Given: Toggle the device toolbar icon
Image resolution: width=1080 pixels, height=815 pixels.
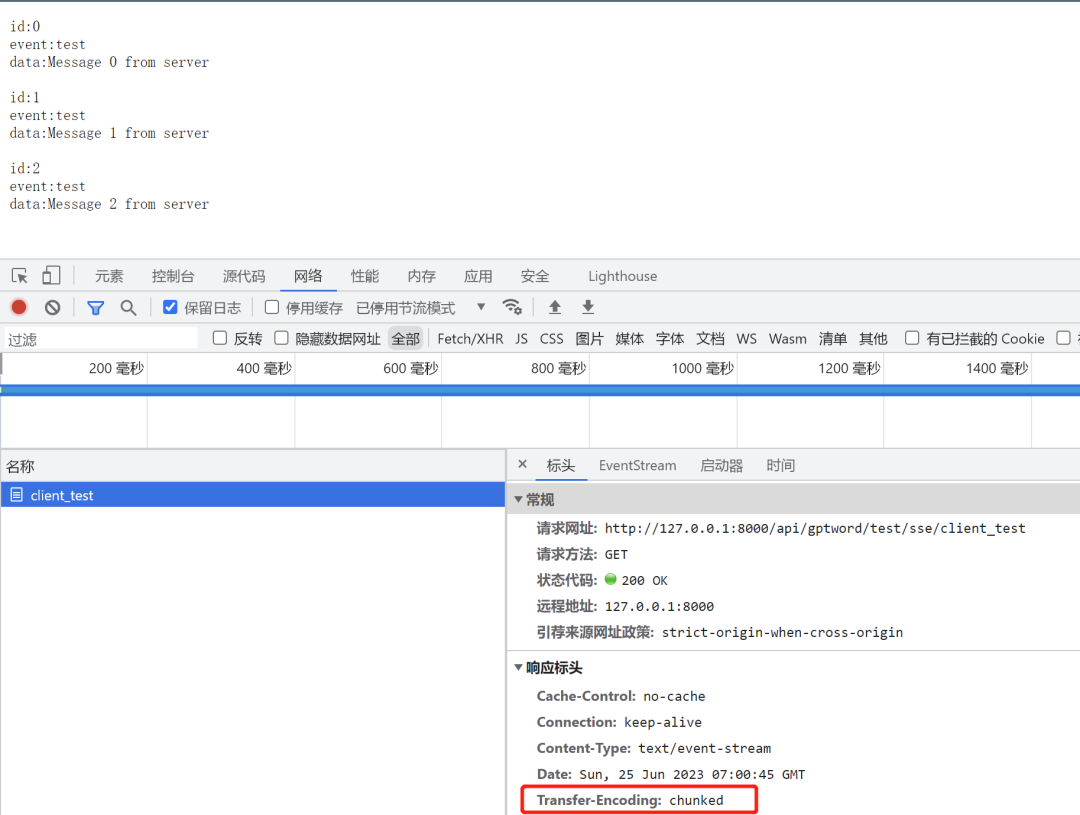Looking at the screenshot, I should (x=51, y=276).
